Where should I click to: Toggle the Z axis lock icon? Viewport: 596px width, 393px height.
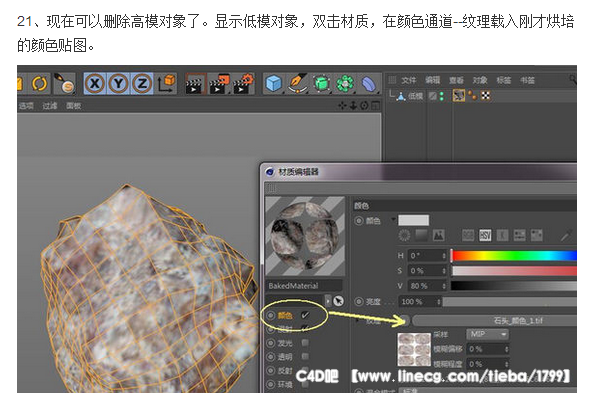click(142, 83)
